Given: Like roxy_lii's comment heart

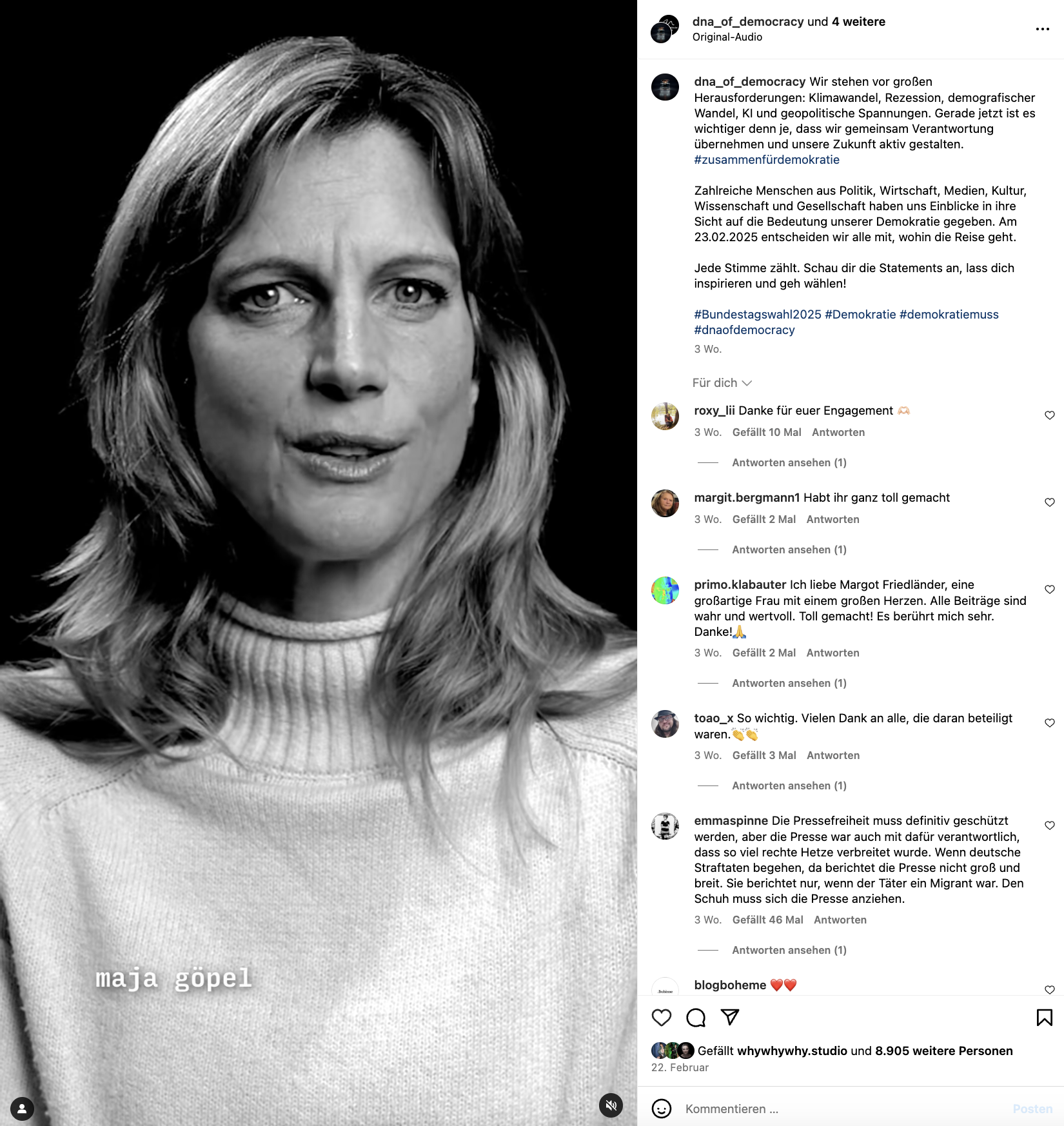Looking at the screenshot, I should tap(1050, 415).
